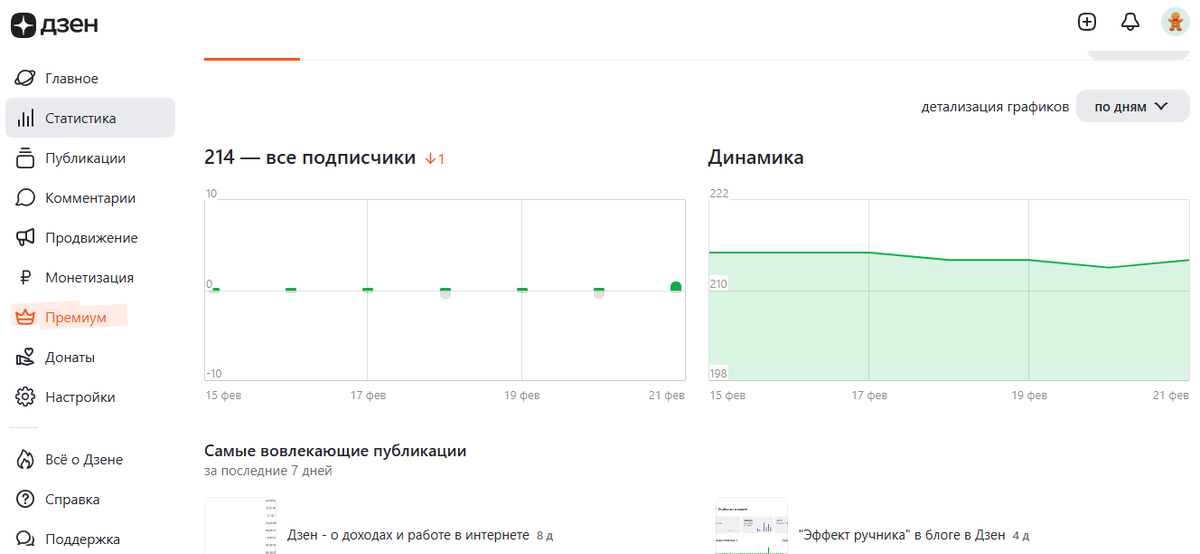Click 'за последние 7 дней' text

[x=268, y=470]
